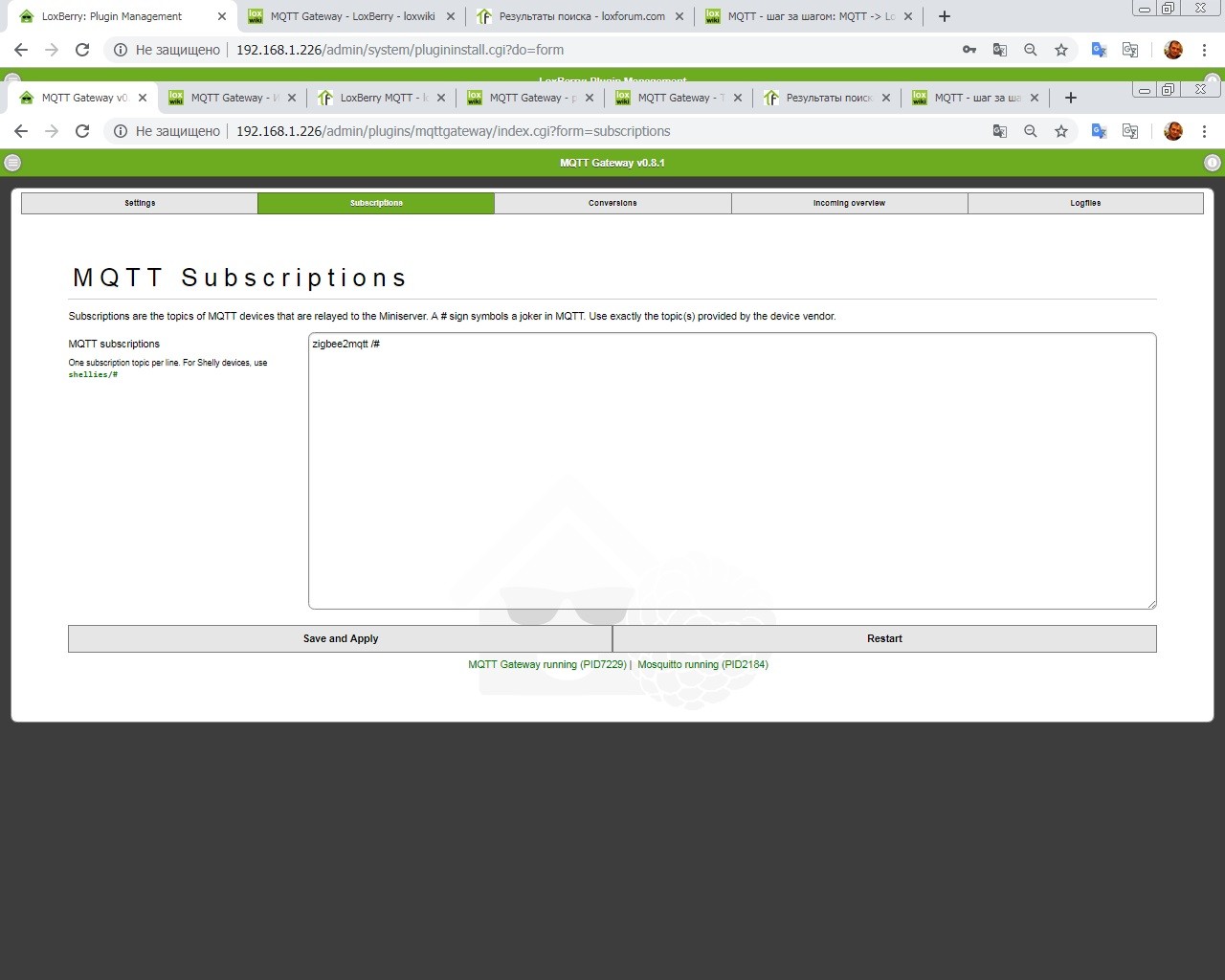Switch to the front window's MQTT - шаг за ша tab

click(976, 98)
